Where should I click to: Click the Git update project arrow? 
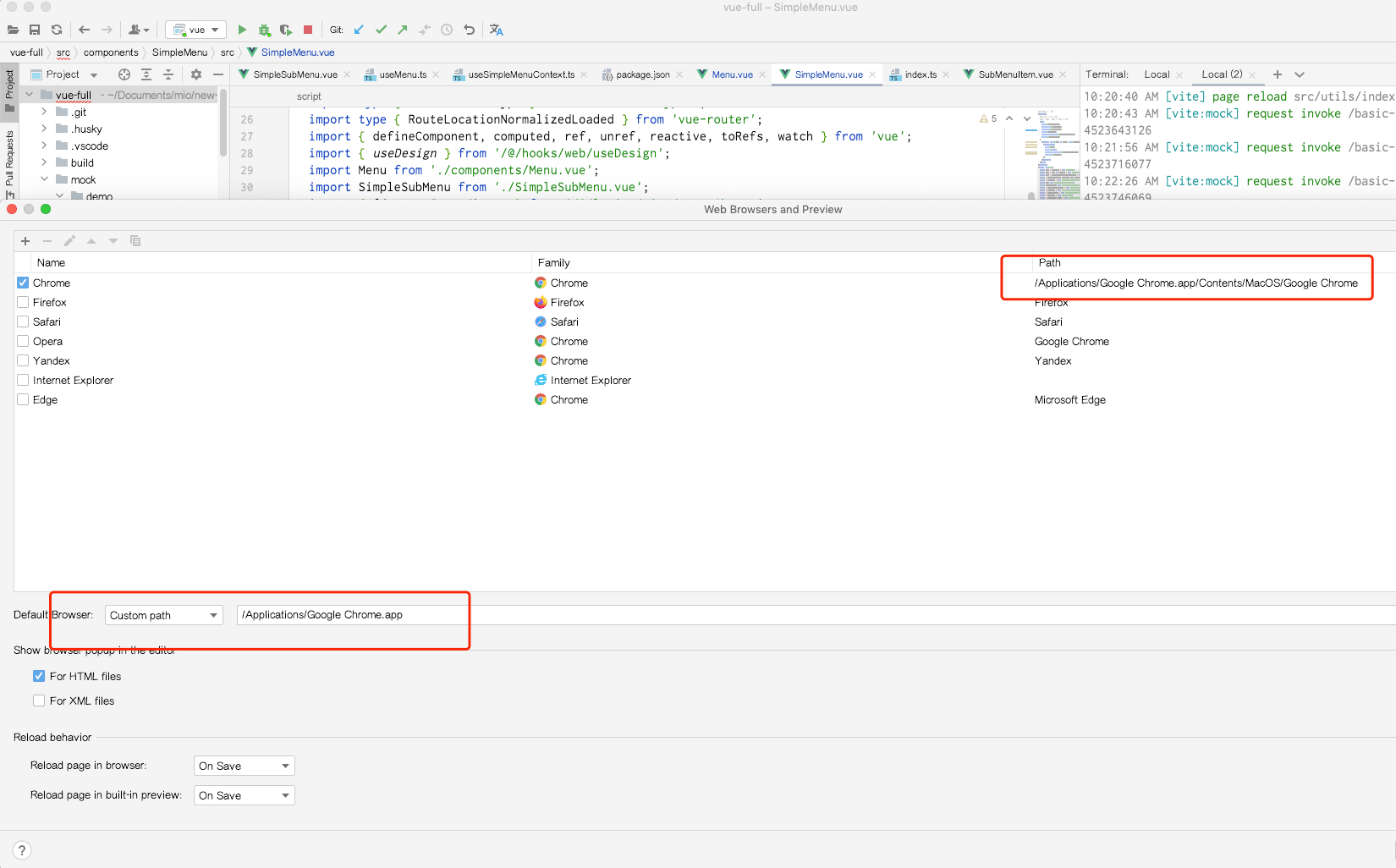click(359, 30)
